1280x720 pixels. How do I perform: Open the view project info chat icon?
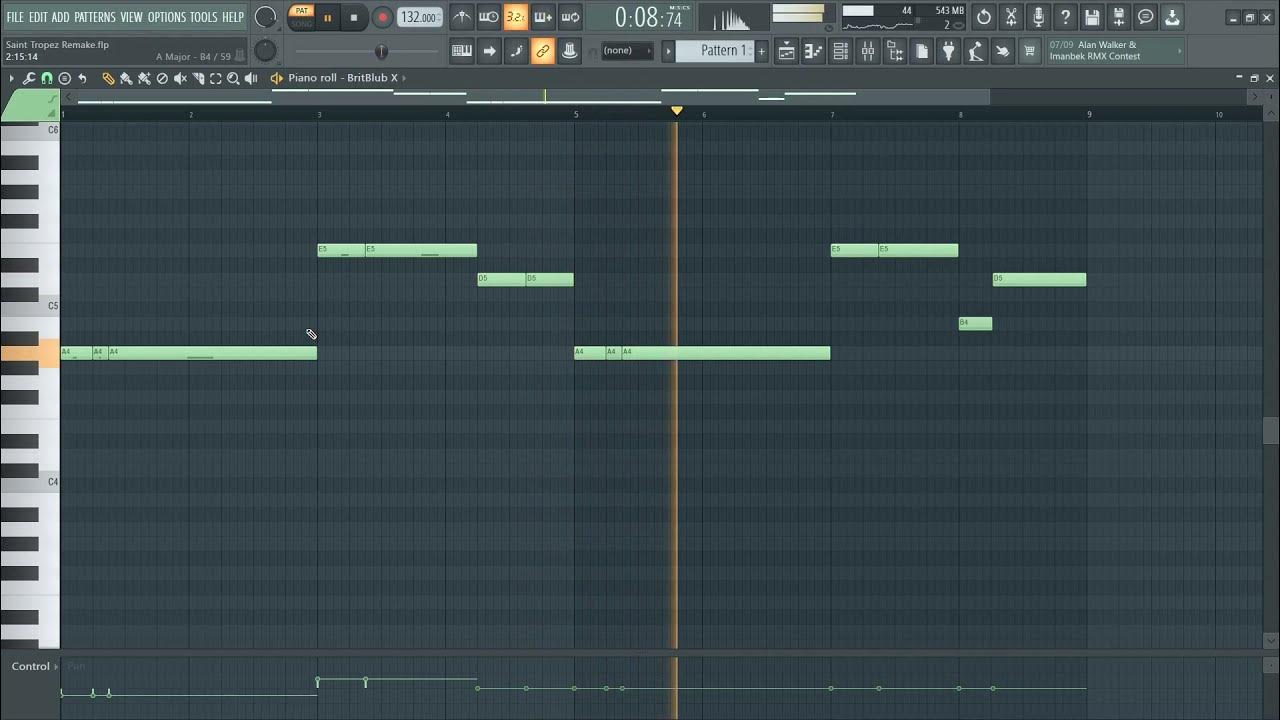coord(1146,17)
